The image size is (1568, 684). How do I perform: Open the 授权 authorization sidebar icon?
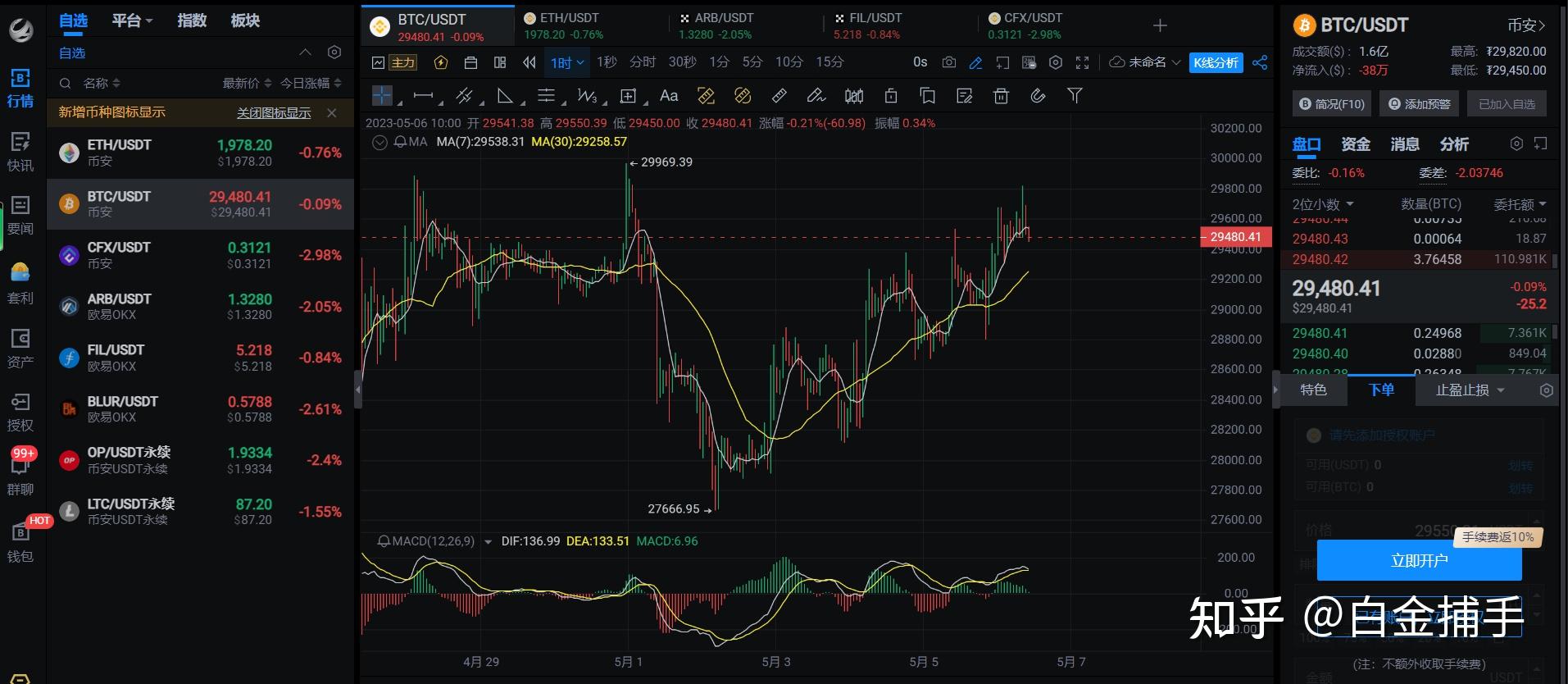(x=20, y=412)
